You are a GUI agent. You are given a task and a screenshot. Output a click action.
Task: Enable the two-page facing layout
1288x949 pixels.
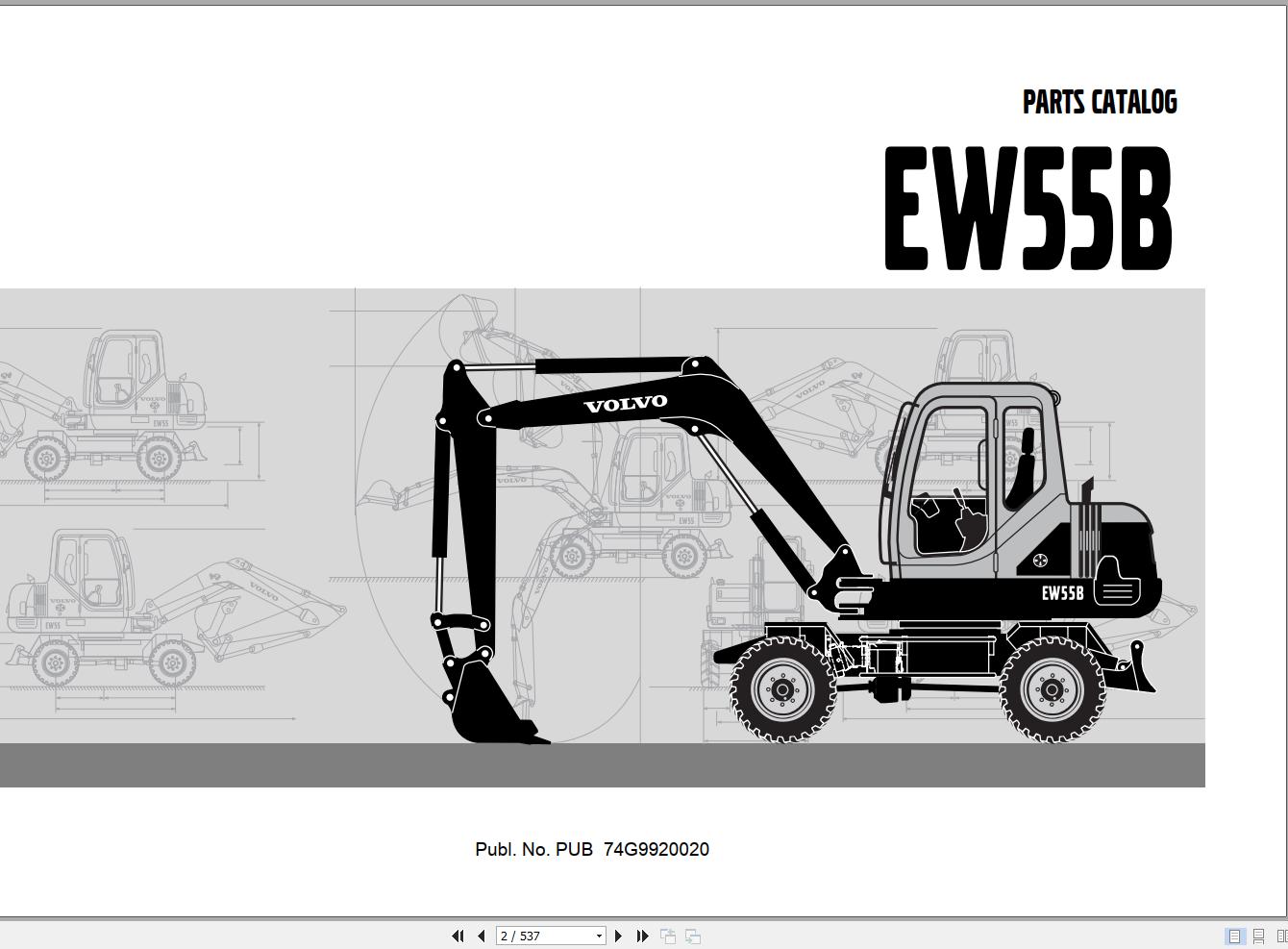pos(1282,936)
